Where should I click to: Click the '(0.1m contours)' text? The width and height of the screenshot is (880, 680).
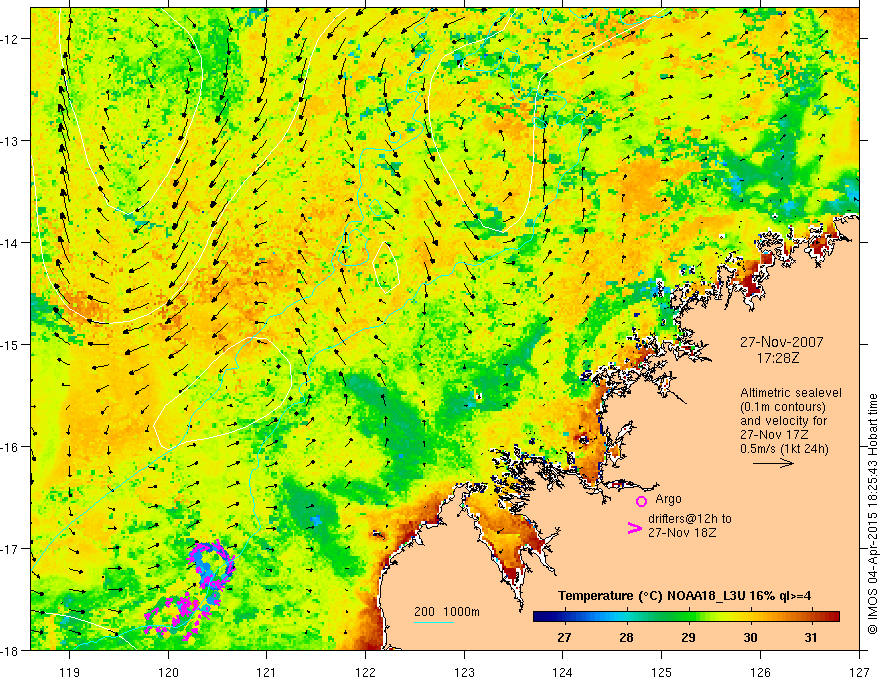click(782, 407)
